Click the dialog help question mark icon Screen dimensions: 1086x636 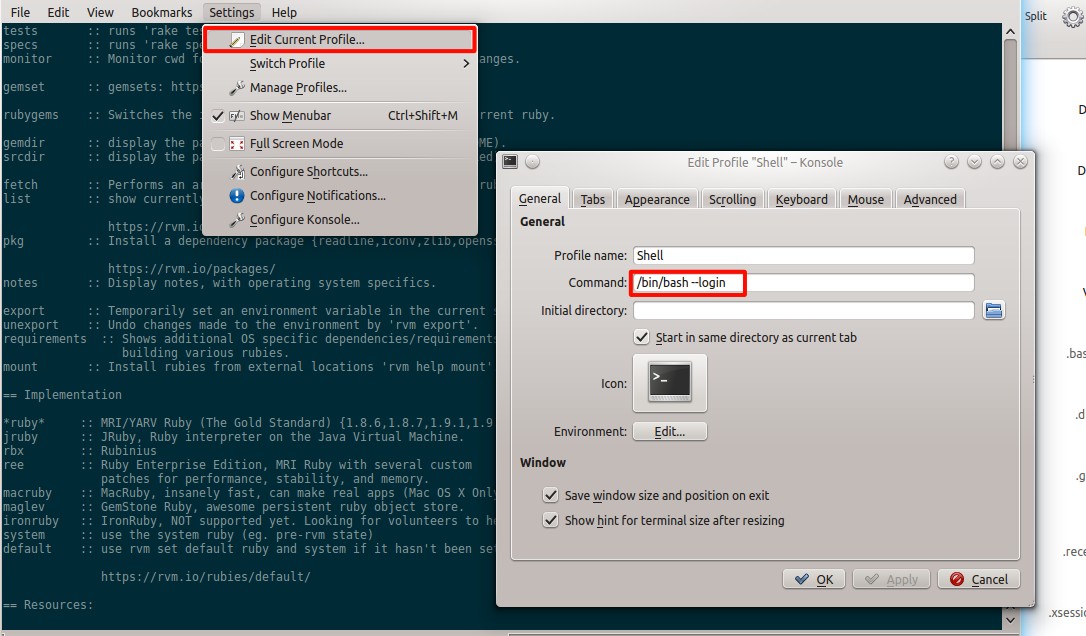[952, 162]
